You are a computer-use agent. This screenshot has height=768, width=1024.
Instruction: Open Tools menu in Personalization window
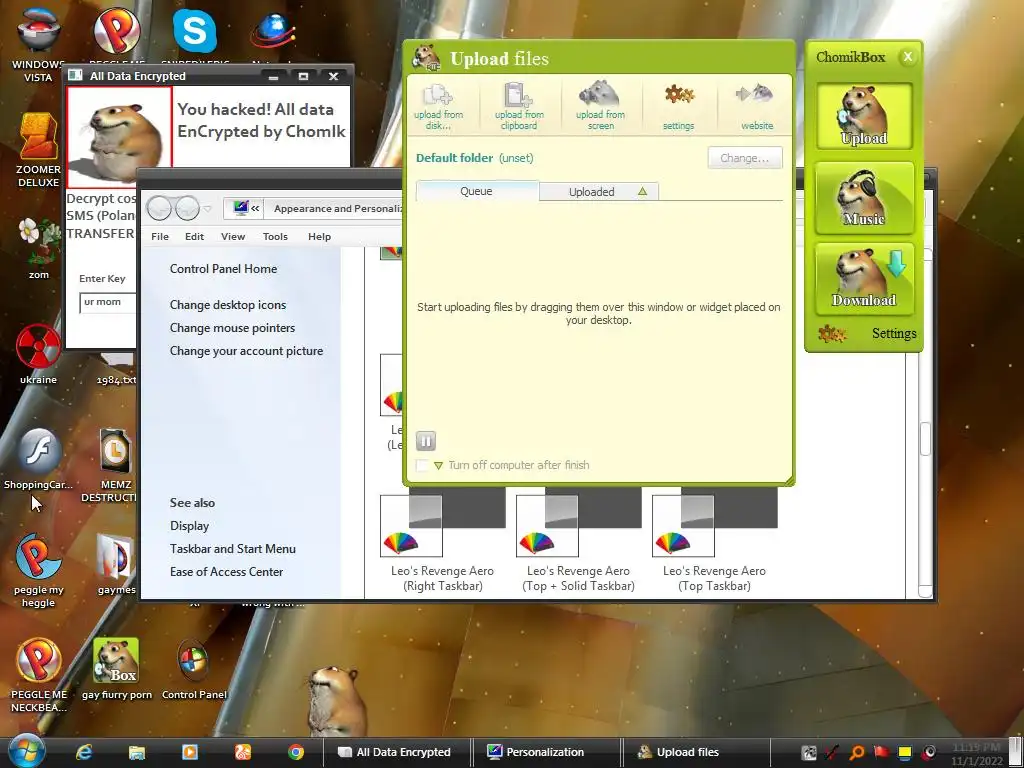click(x=275, y=236)
